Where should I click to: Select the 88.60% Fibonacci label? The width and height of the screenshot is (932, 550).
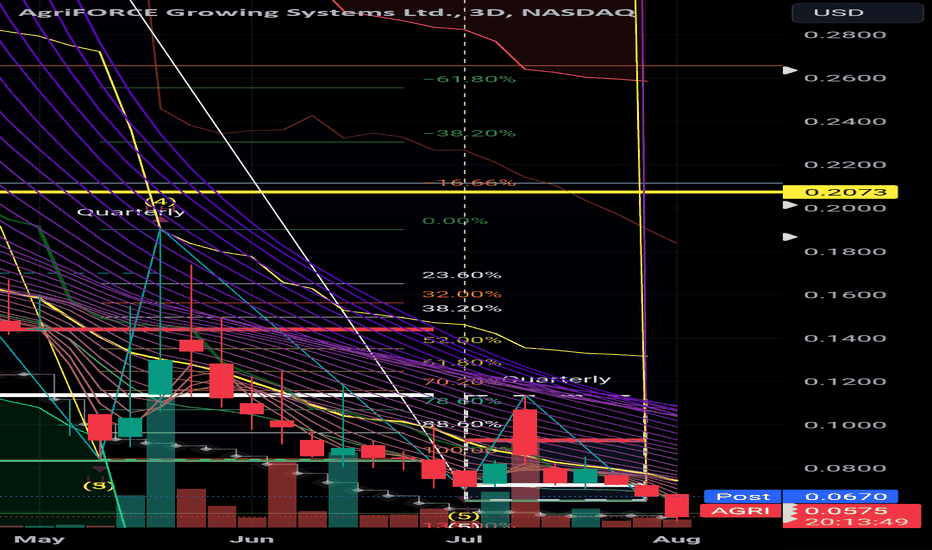(x=462, y=424)
